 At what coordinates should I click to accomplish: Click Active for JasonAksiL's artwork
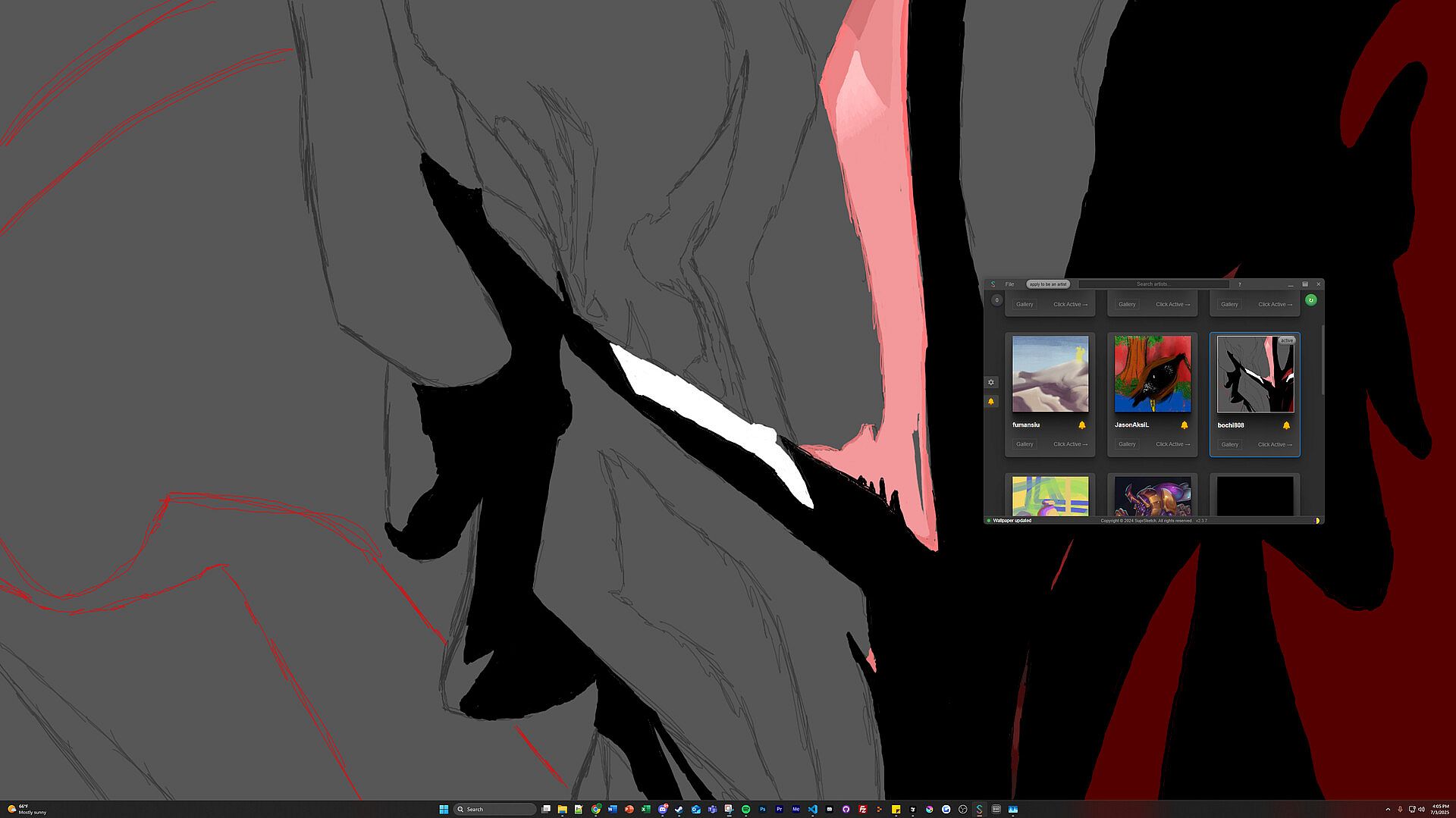pyautogui.click(x=1172, y=444)
